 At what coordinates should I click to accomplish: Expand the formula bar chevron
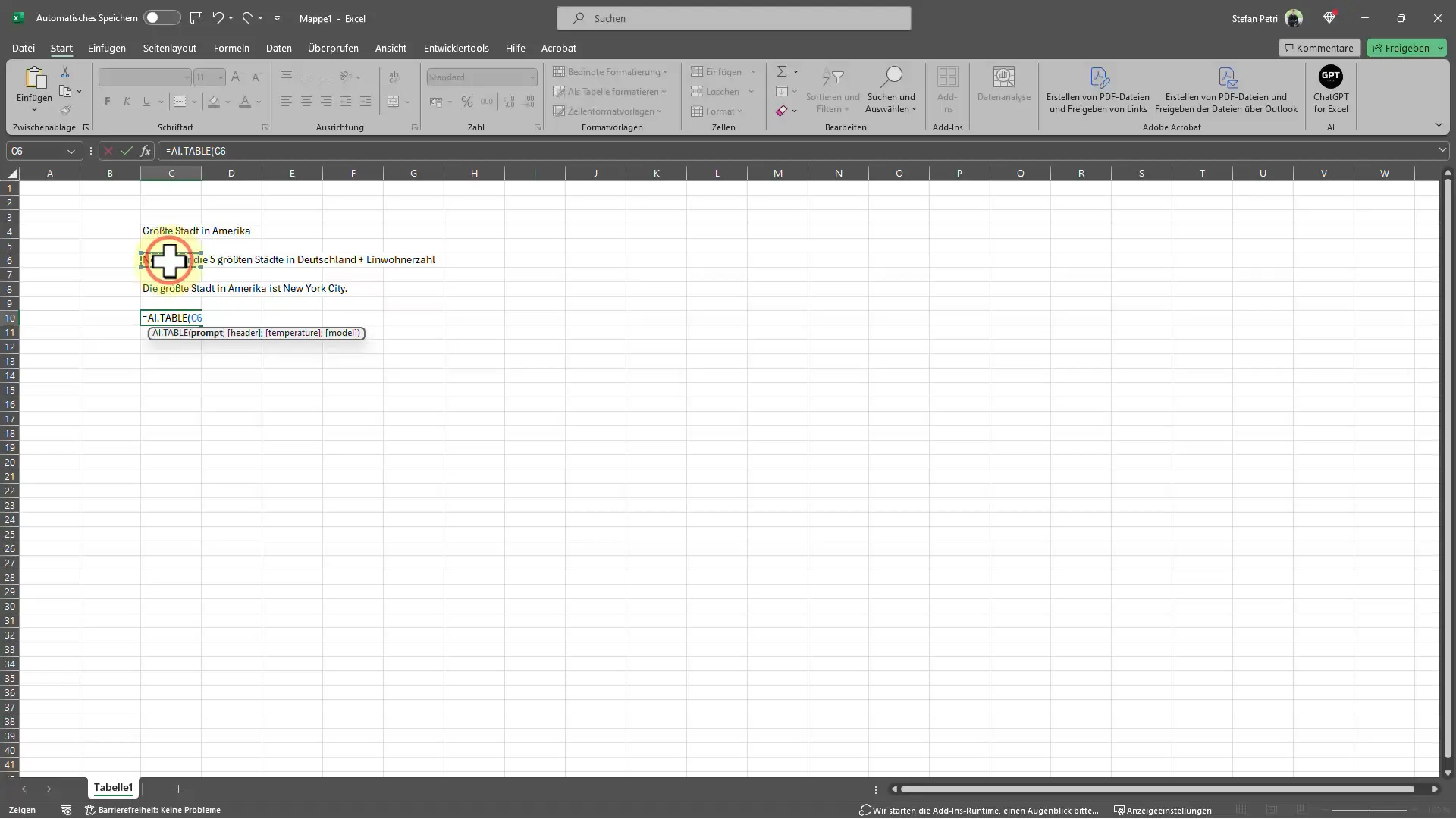click(x=1442, y=150)
